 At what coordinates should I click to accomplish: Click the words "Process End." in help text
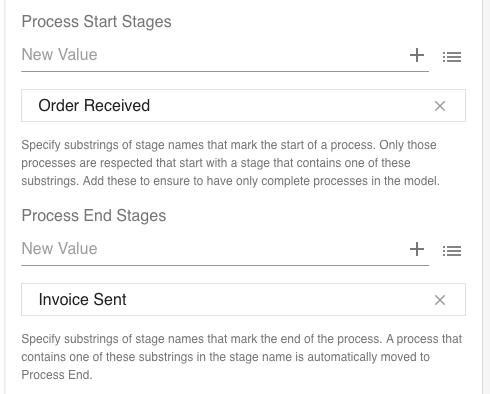click(x=57, y=375)
